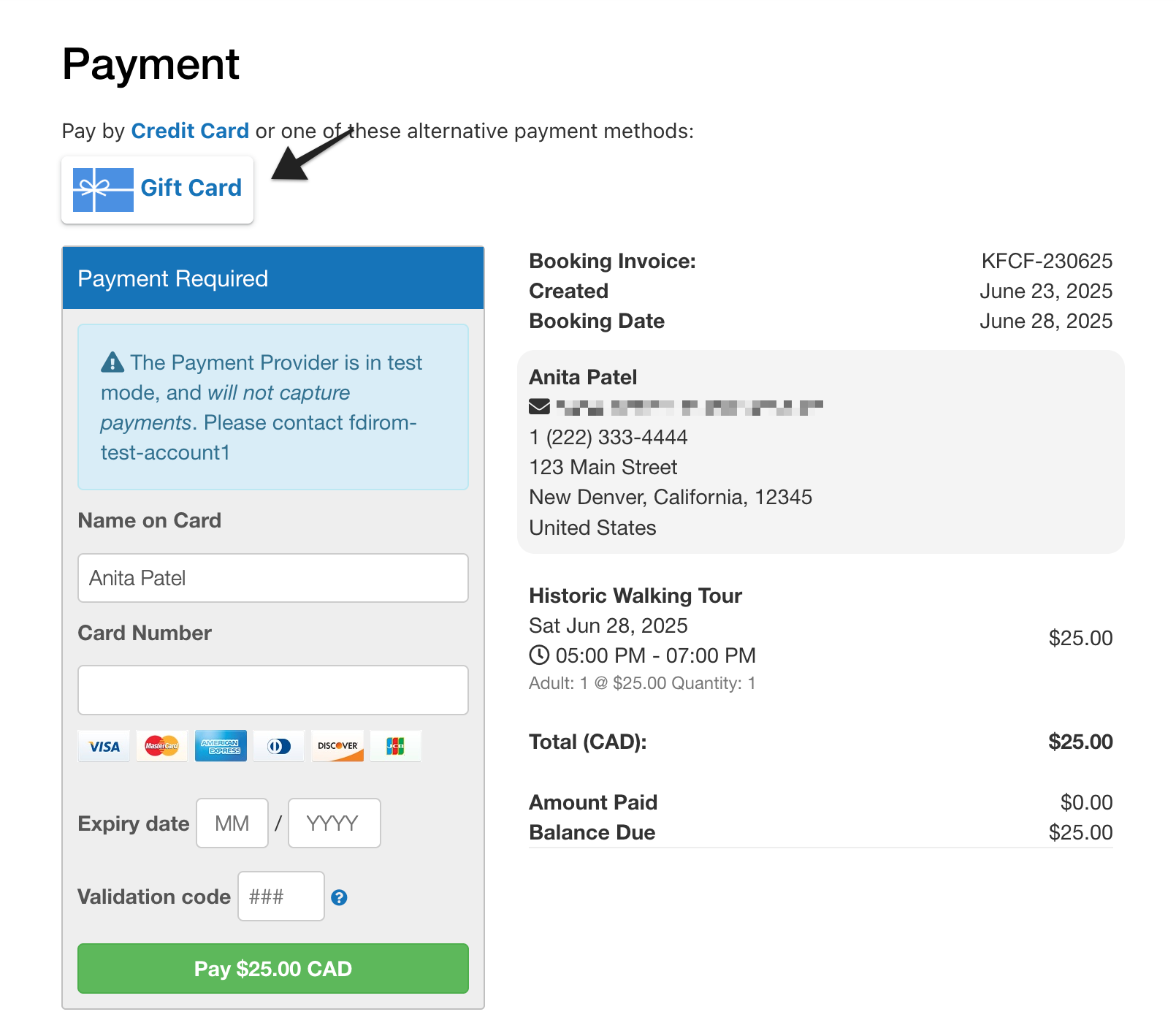Click the Booking Date value June 28, 2025
The height and width of the screenshot is (1020, 1176).
click(1046, 321)
